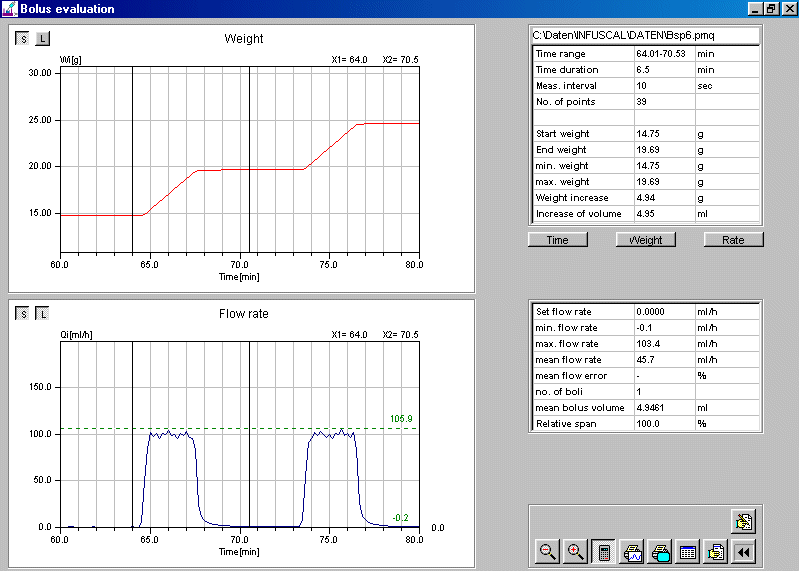Click the double-arrow back icon
Viewport: 799px width, 571px height.
(x=744, y=552)
